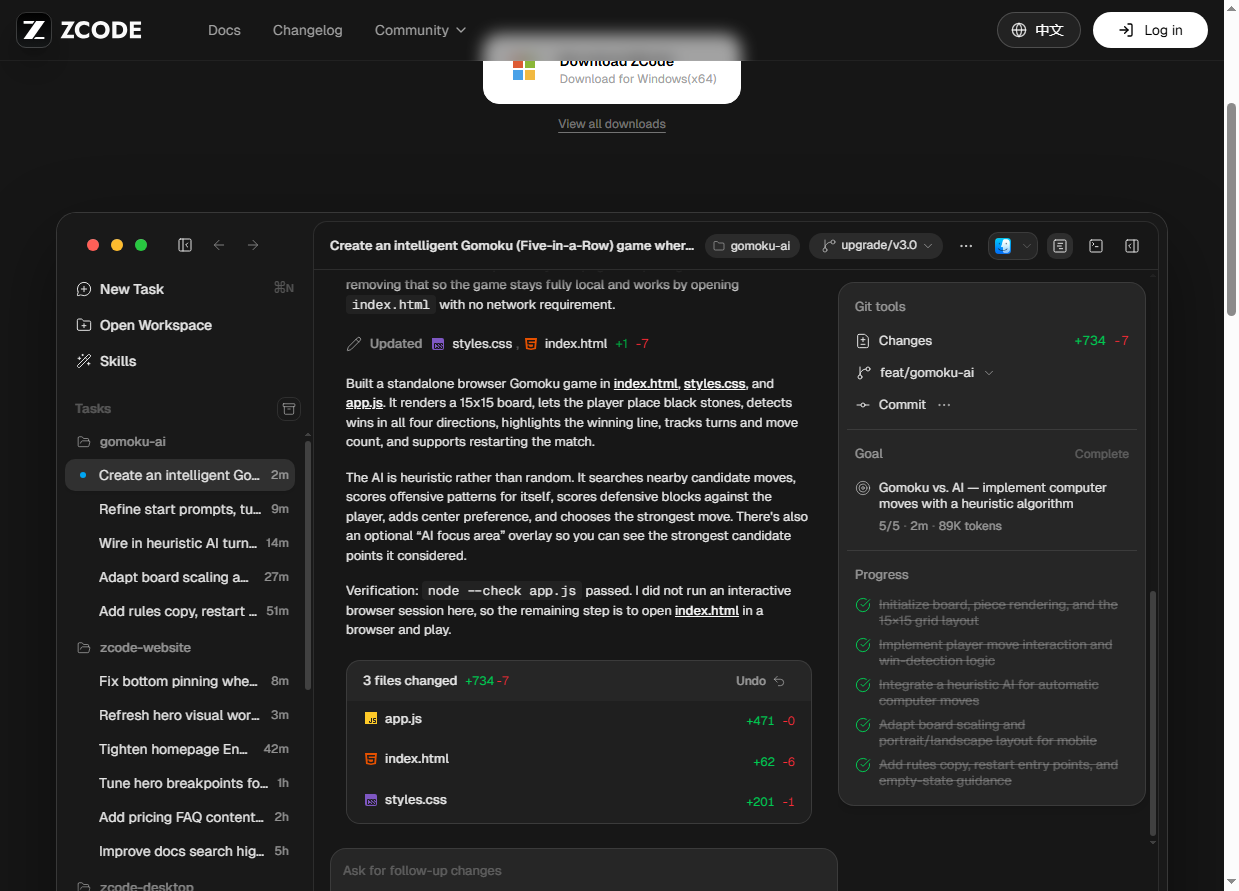This screenshot has width=1239, height=891.
Task: Click Download for Windows(x64) button
Action: [x=612, y=72]
